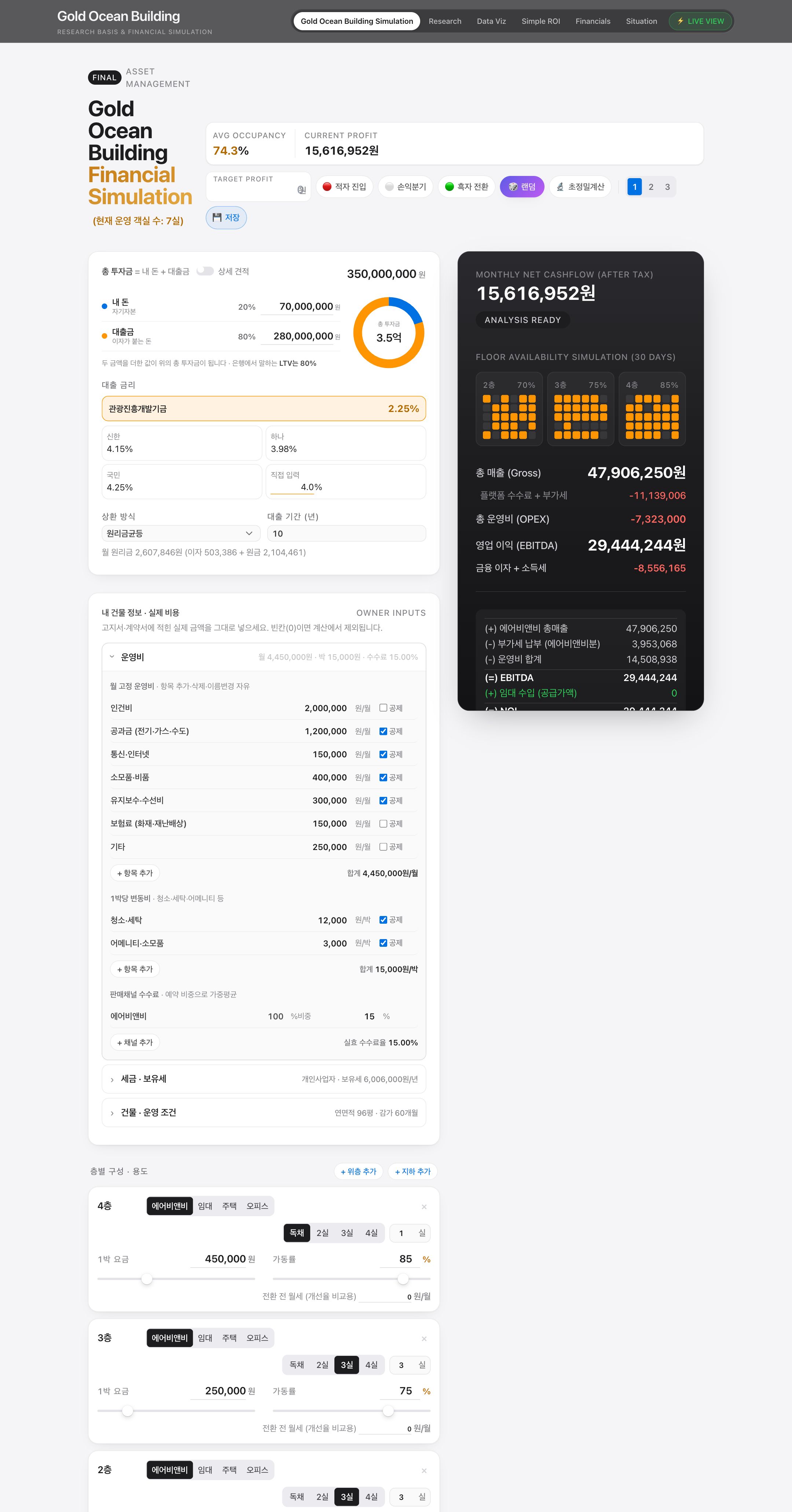This screenshot has width=792, height=1512.
Task: Expand the 세금 · 보유세 section
Action: pyautogui.click(x=264, y=1079)
